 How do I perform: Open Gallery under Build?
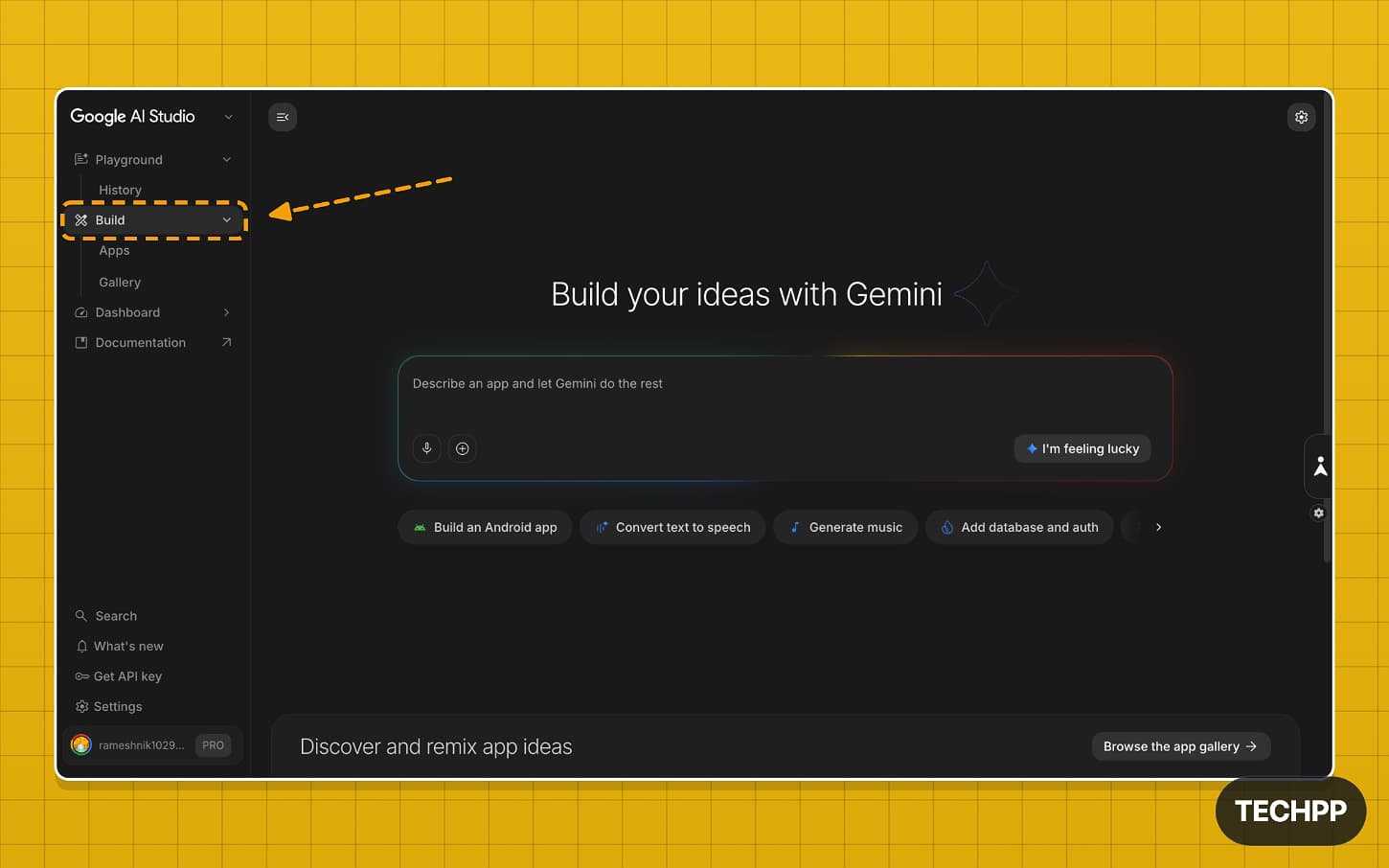point(120,282)
